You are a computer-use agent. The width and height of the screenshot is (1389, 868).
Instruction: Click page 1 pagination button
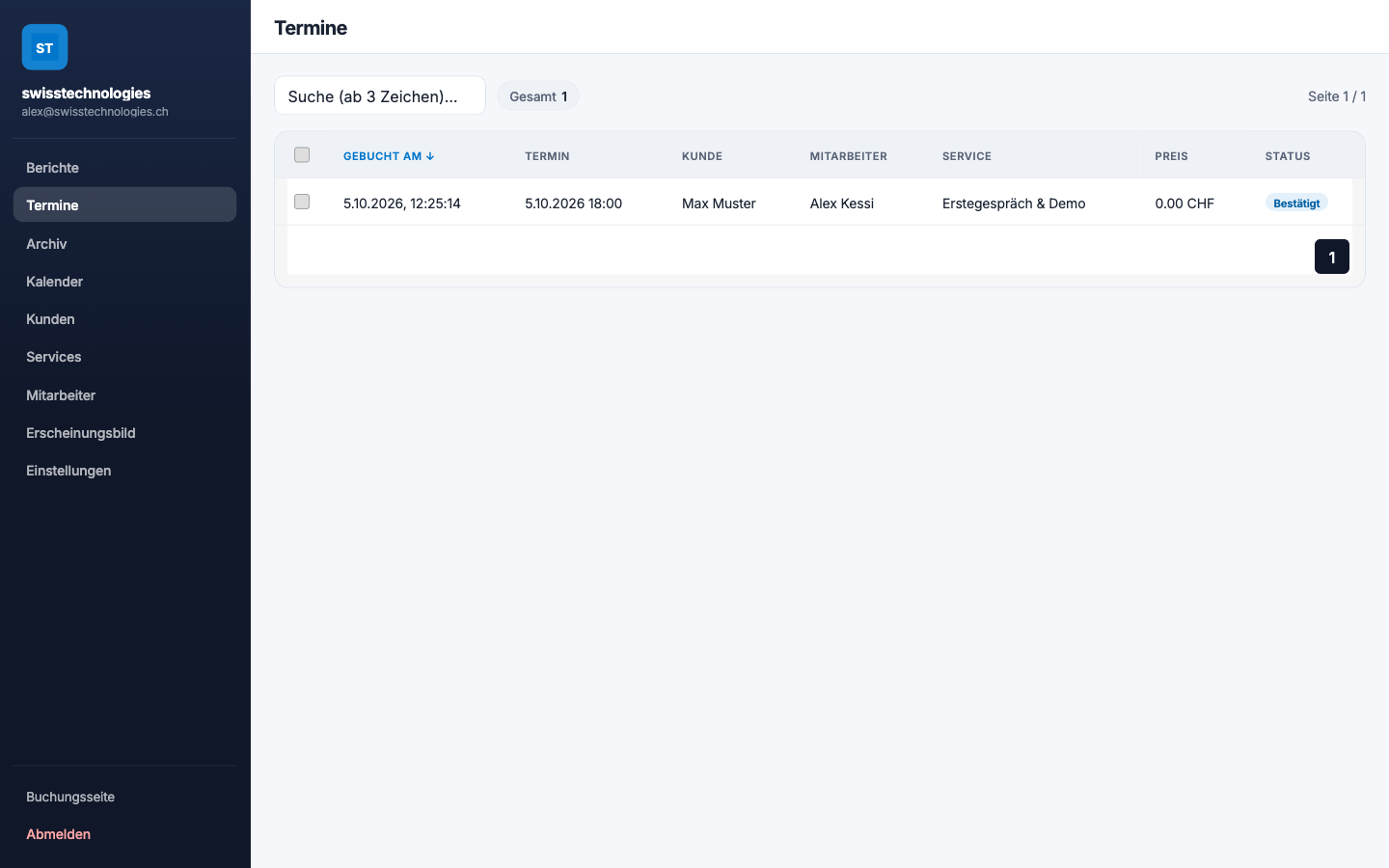click(1331, 257)
